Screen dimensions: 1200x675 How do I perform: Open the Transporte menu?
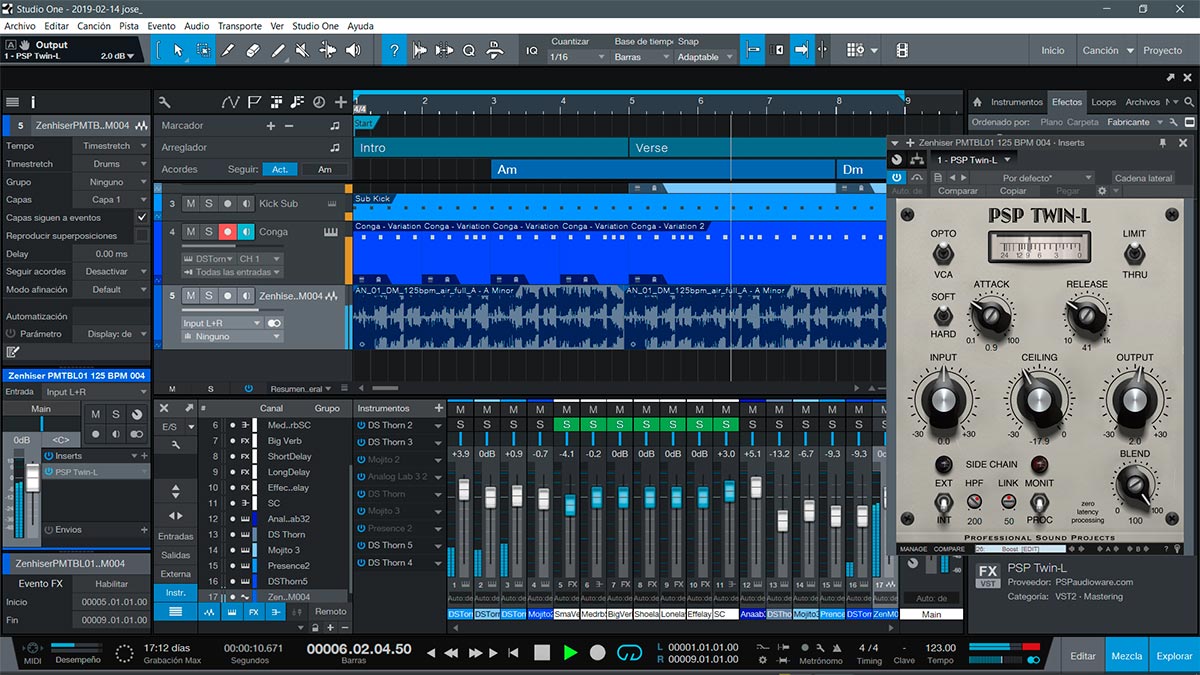pyautogui.click(x=240, y=26)
